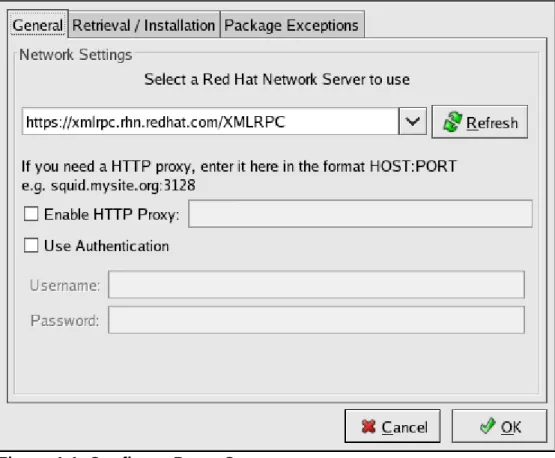Screen dimensions: 555x458
Task: Cancel the configuration dialog
Action: pos(393,426)
